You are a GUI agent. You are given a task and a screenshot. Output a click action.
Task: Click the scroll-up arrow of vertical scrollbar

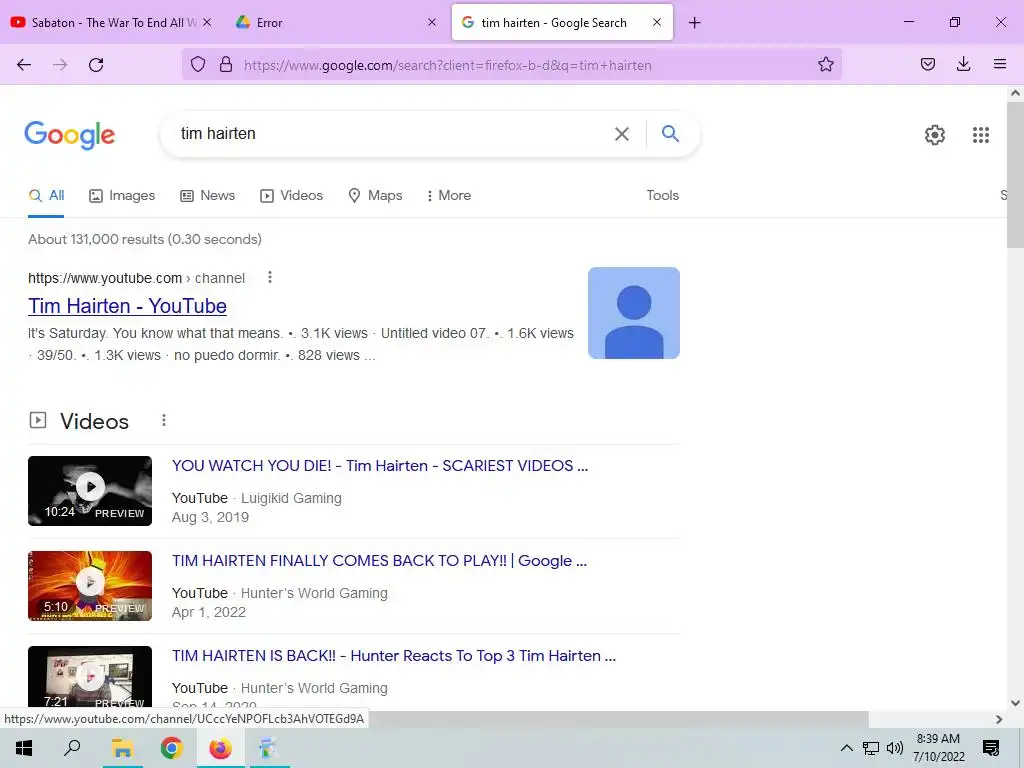[x=1015, y=93]
